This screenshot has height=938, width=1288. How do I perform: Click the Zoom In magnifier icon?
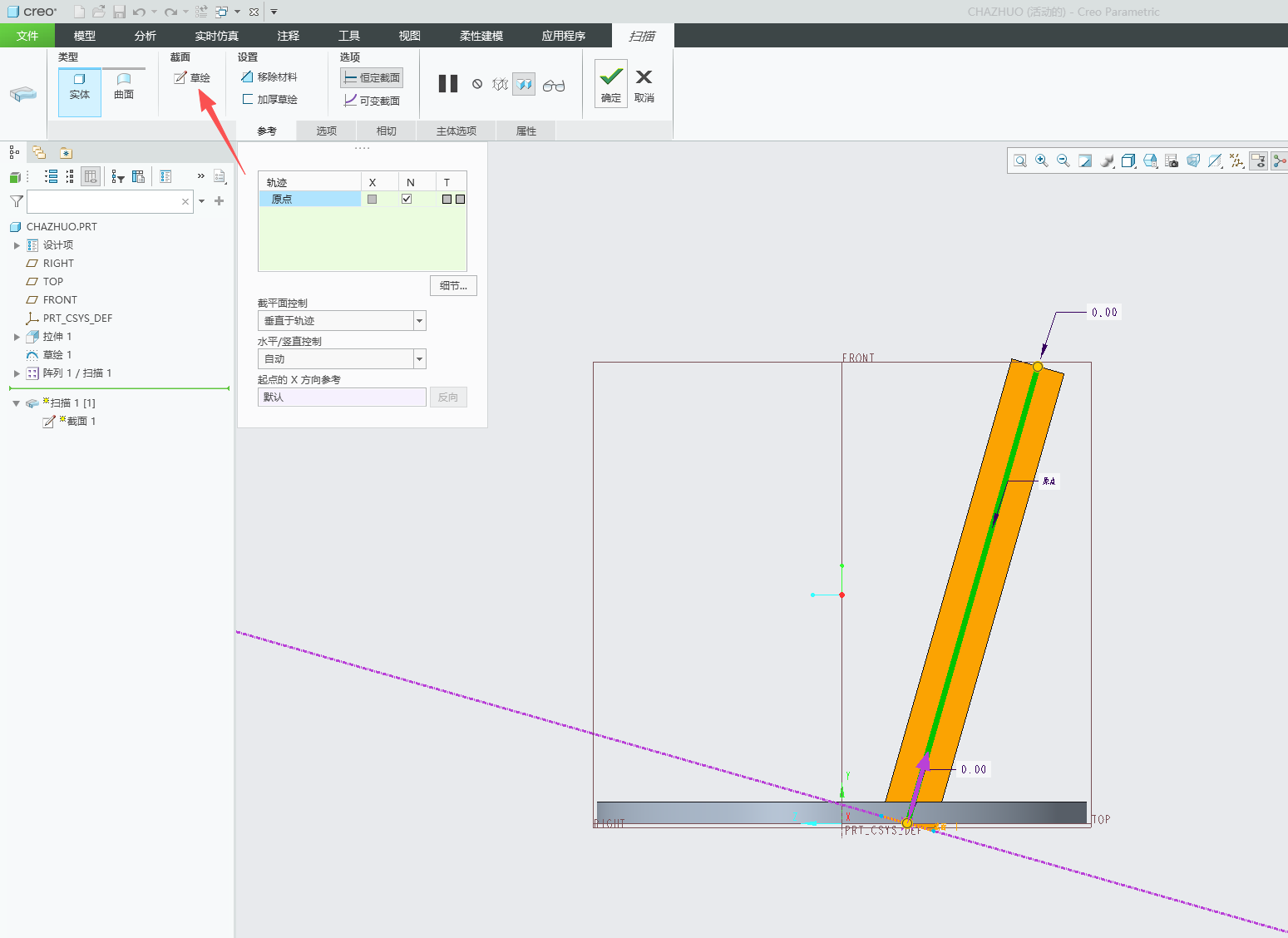click(1042, 160)
